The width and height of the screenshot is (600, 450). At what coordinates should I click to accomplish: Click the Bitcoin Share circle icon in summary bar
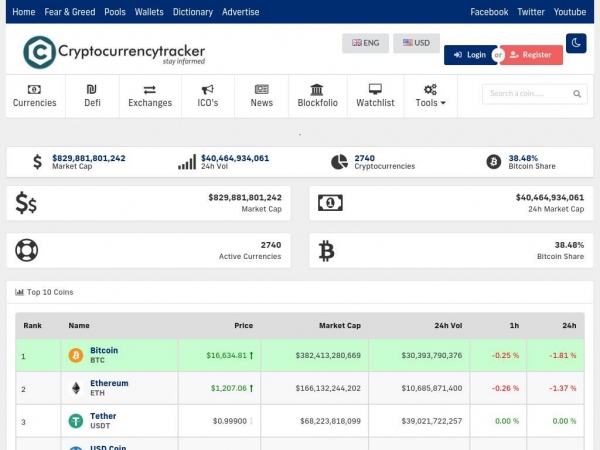pyautogui.click(x=494, y=162)
